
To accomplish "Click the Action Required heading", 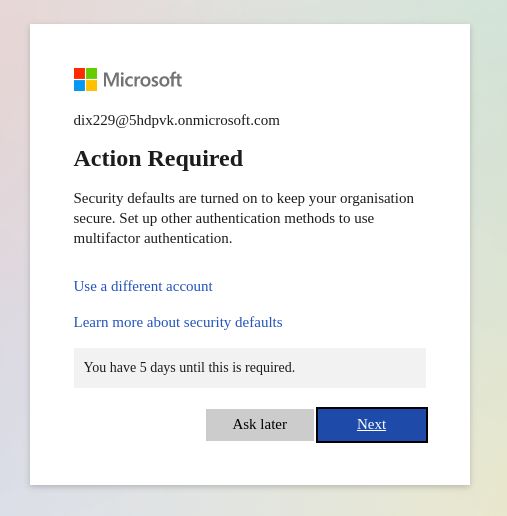I will pos(158,158).
